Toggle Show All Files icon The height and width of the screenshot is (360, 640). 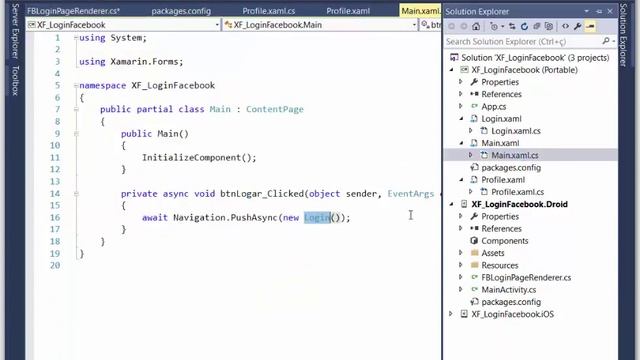549,27
